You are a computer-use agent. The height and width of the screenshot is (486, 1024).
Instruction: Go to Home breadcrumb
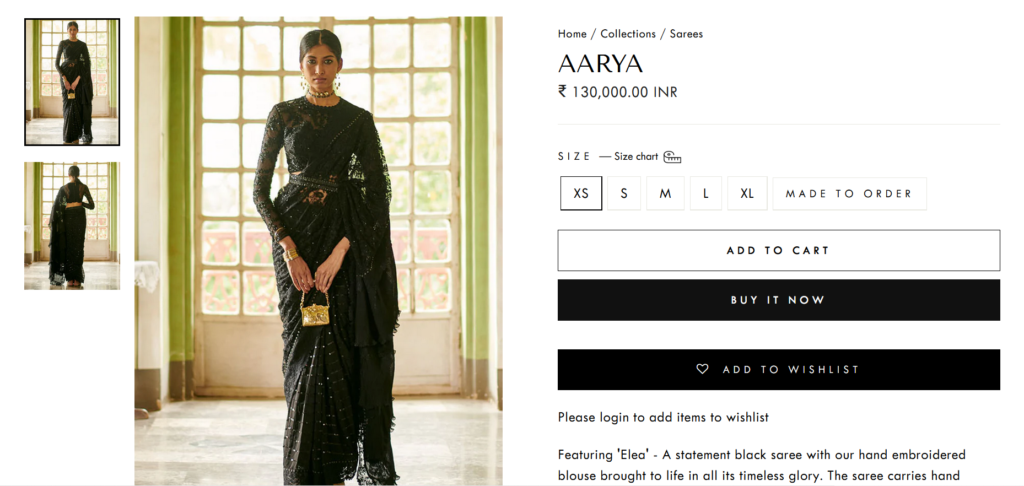572,34
